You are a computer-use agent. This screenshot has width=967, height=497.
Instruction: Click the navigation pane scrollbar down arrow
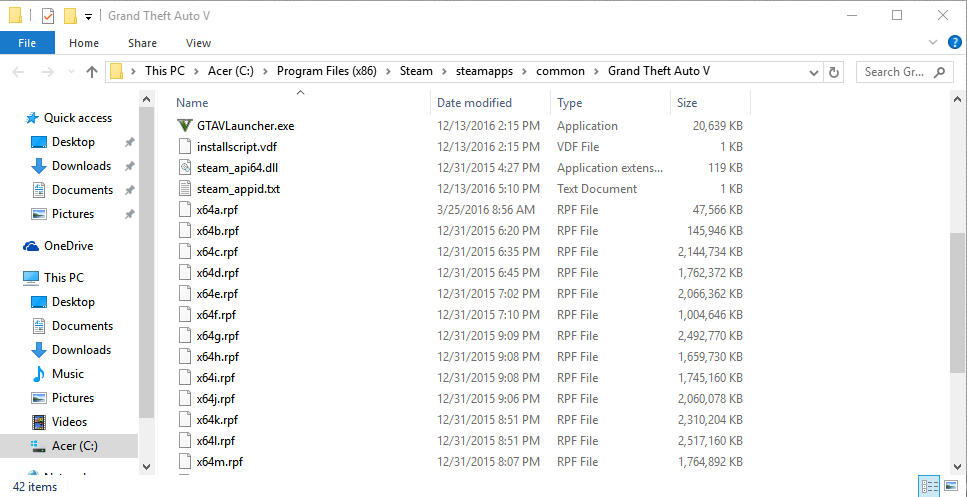(146, 467)
